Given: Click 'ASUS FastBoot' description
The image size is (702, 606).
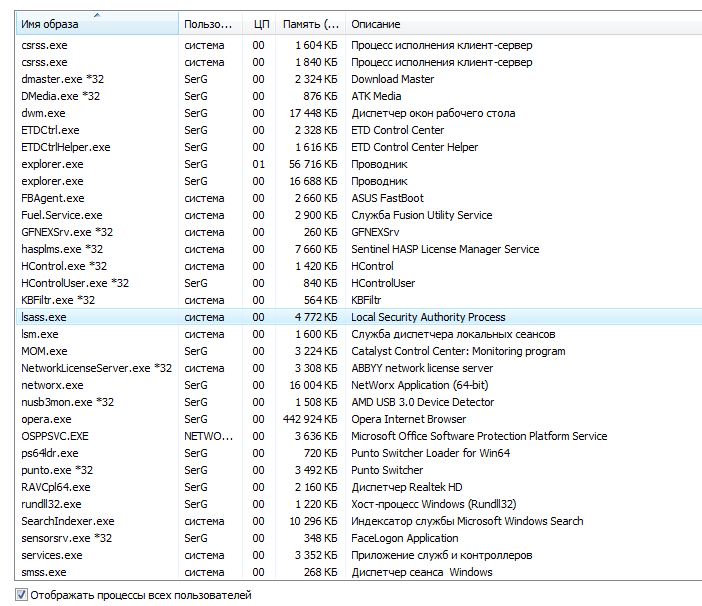Looking at the screenshot, I should click(387, 198).
